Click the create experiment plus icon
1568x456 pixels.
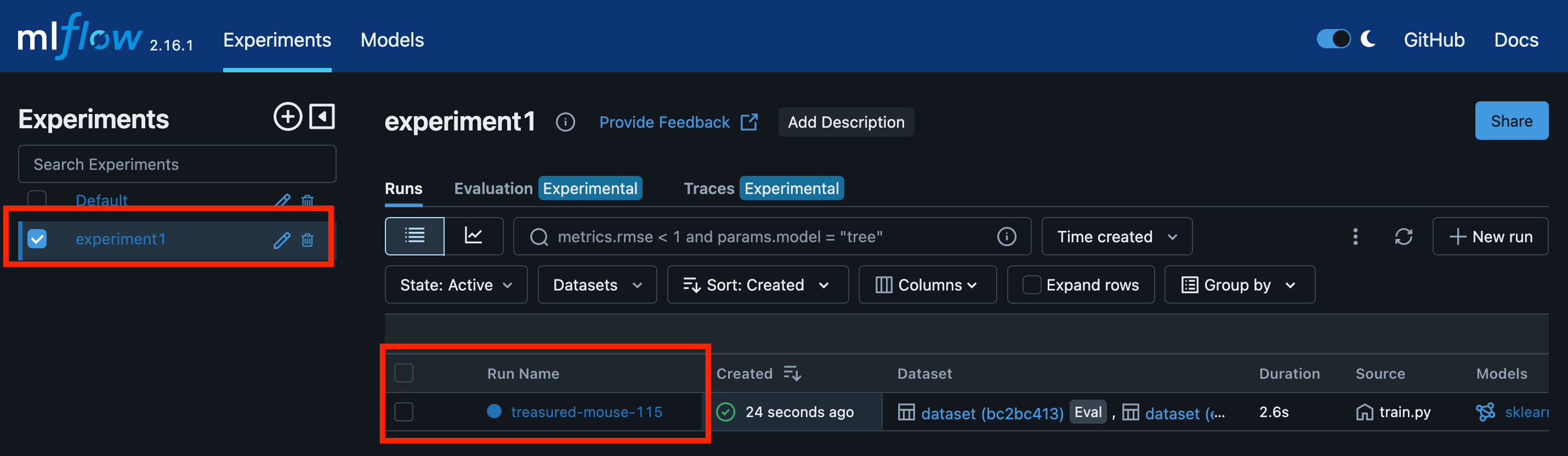coord(287,116)
